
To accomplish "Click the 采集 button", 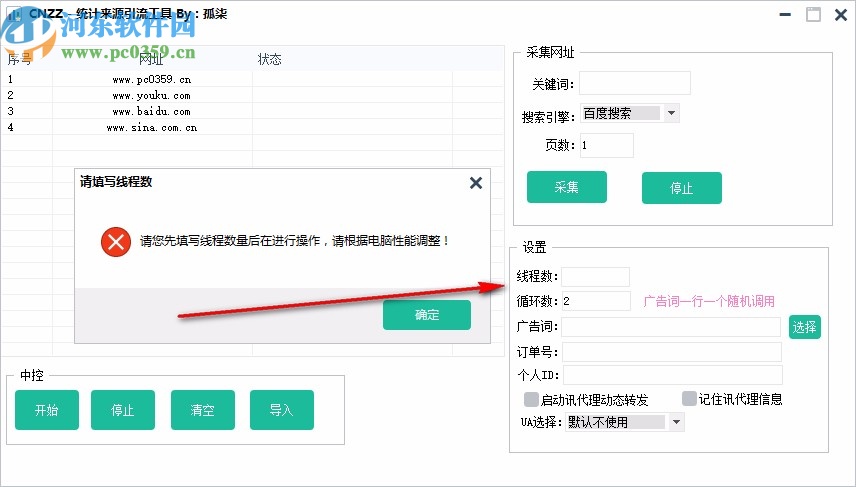I will (567, 187).
